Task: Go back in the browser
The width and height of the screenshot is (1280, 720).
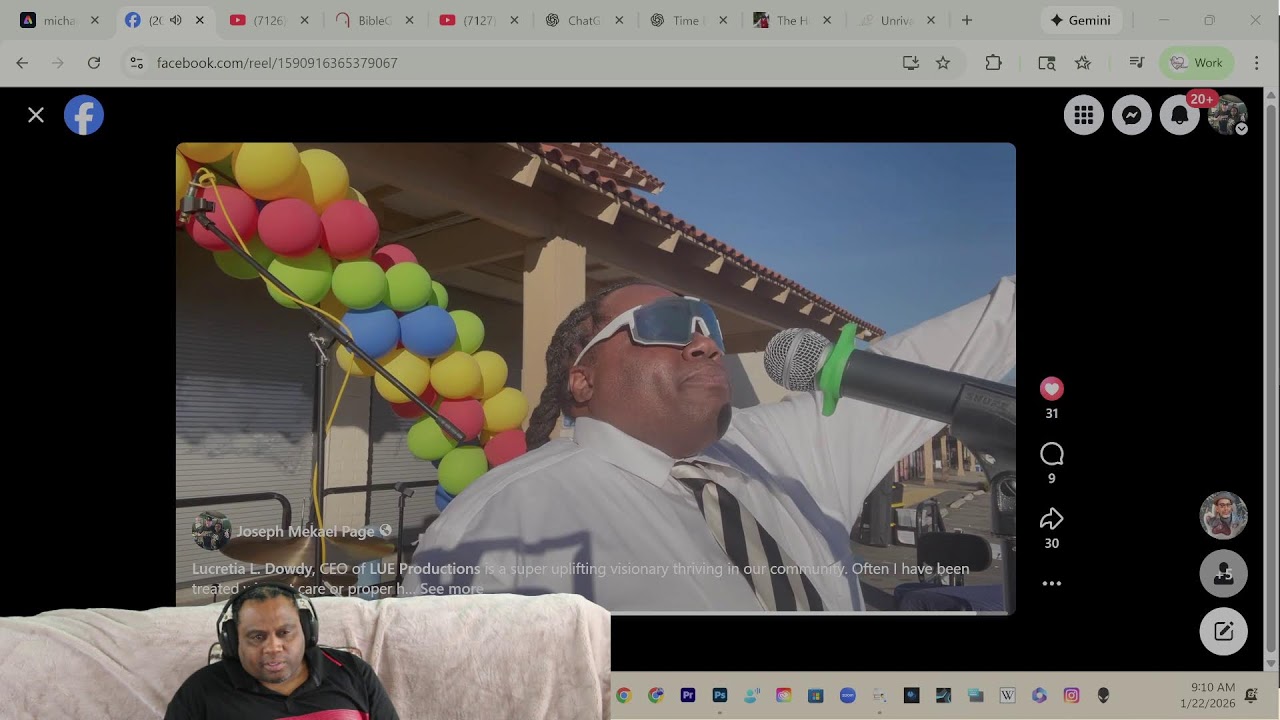Action: coord(22,62)
